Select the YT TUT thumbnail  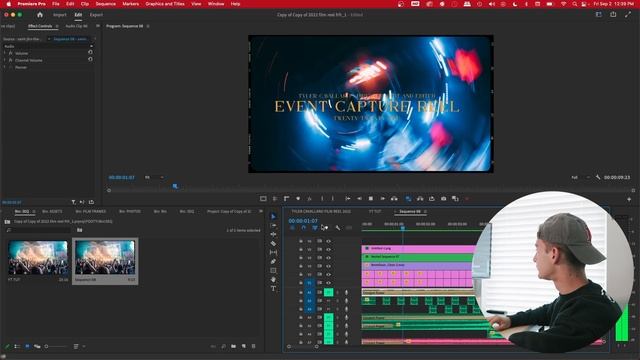38,258
